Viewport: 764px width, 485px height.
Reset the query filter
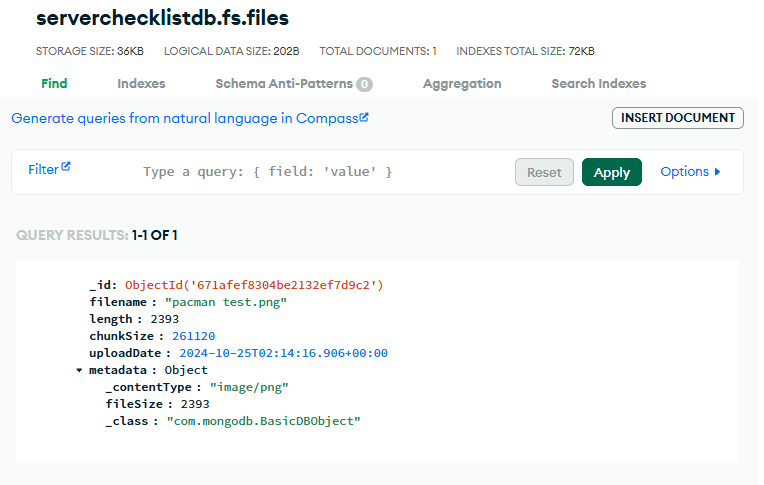point(544,172)
